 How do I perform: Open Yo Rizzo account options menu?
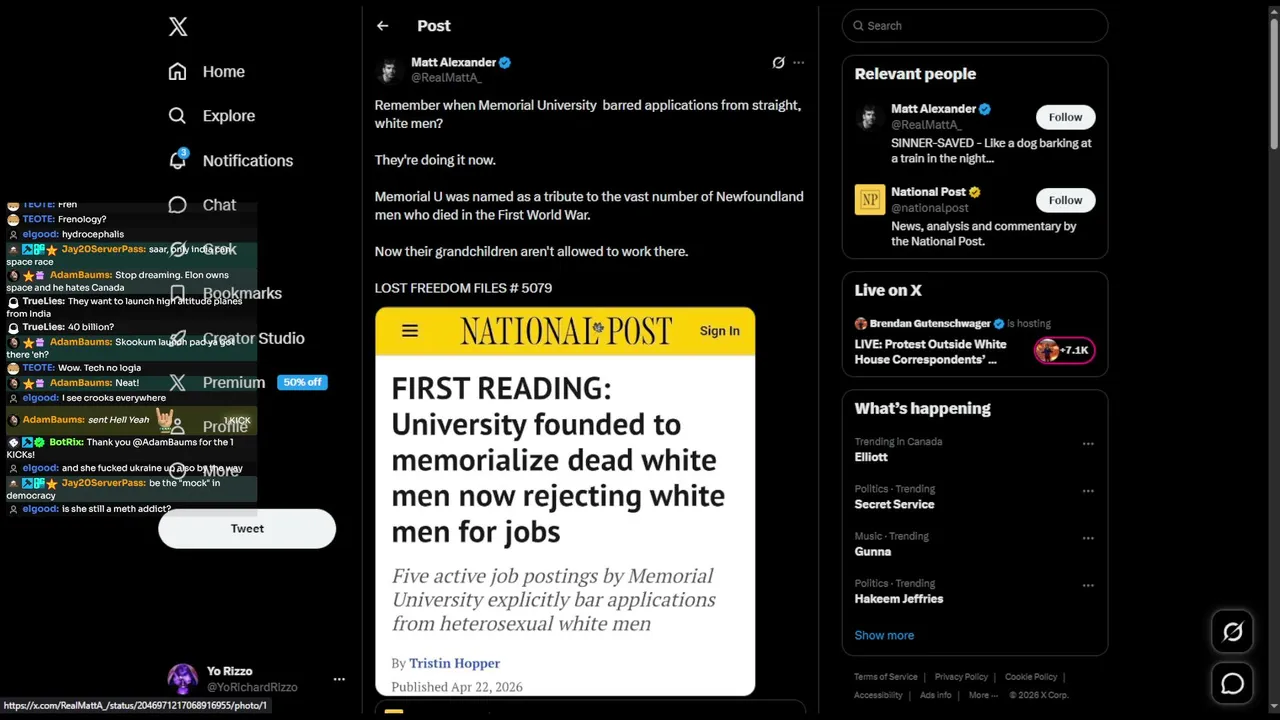pos(339,679)
